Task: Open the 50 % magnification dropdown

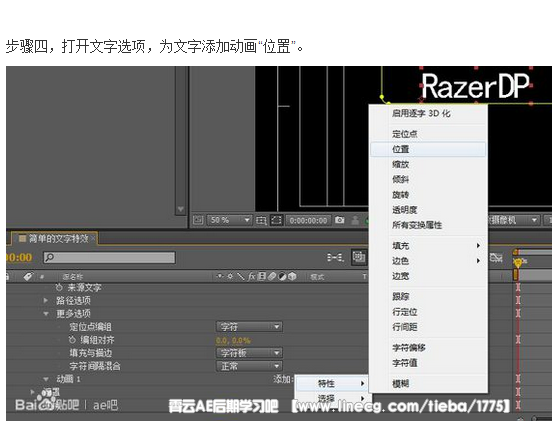Action: (229, 220)
